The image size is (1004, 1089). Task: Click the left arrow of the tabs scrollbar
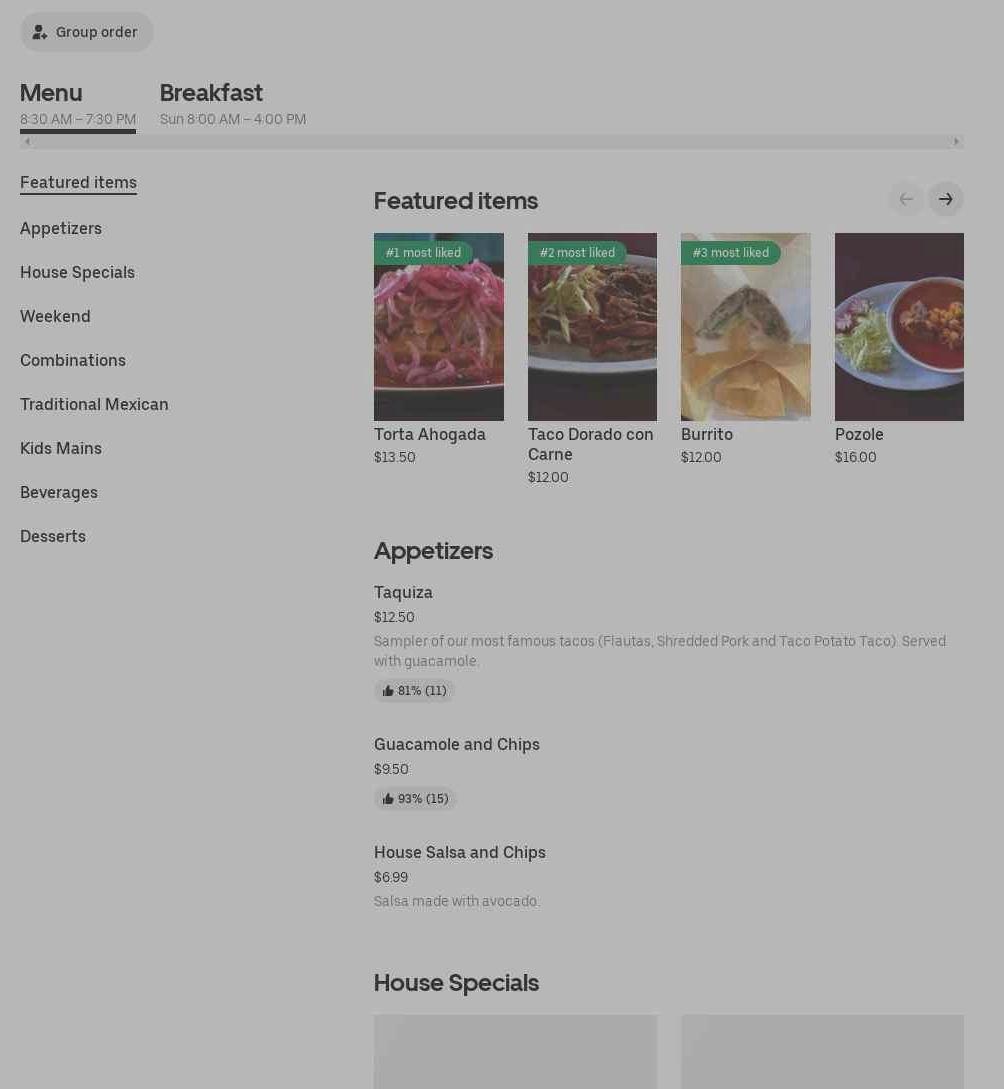click(27, 142)
